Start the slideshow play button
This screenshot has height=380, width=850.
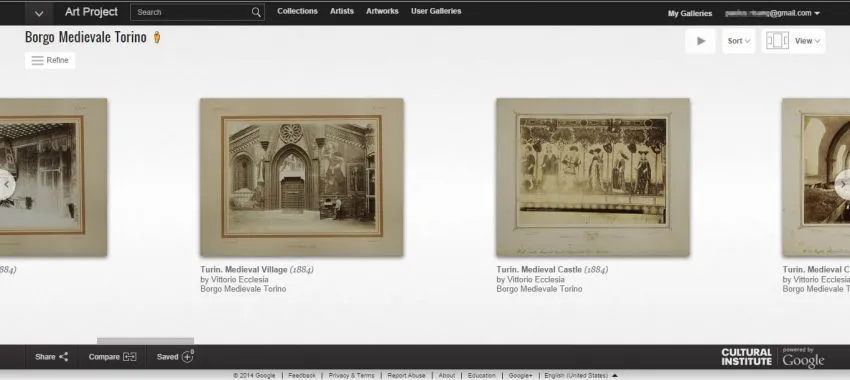click(700, 41)
